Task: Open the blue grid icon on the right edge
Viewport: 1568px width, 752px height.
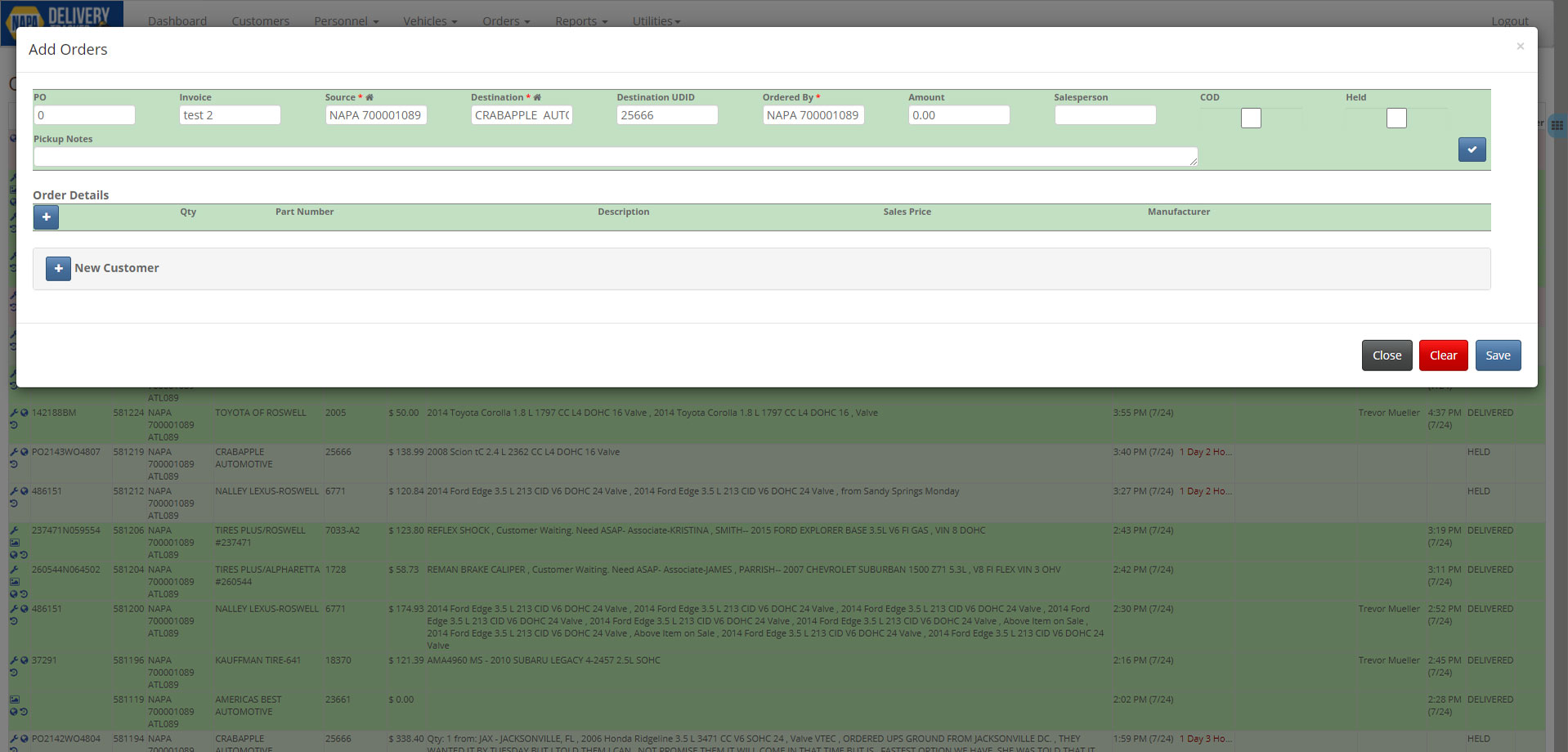Action: tap(1557, 126)
